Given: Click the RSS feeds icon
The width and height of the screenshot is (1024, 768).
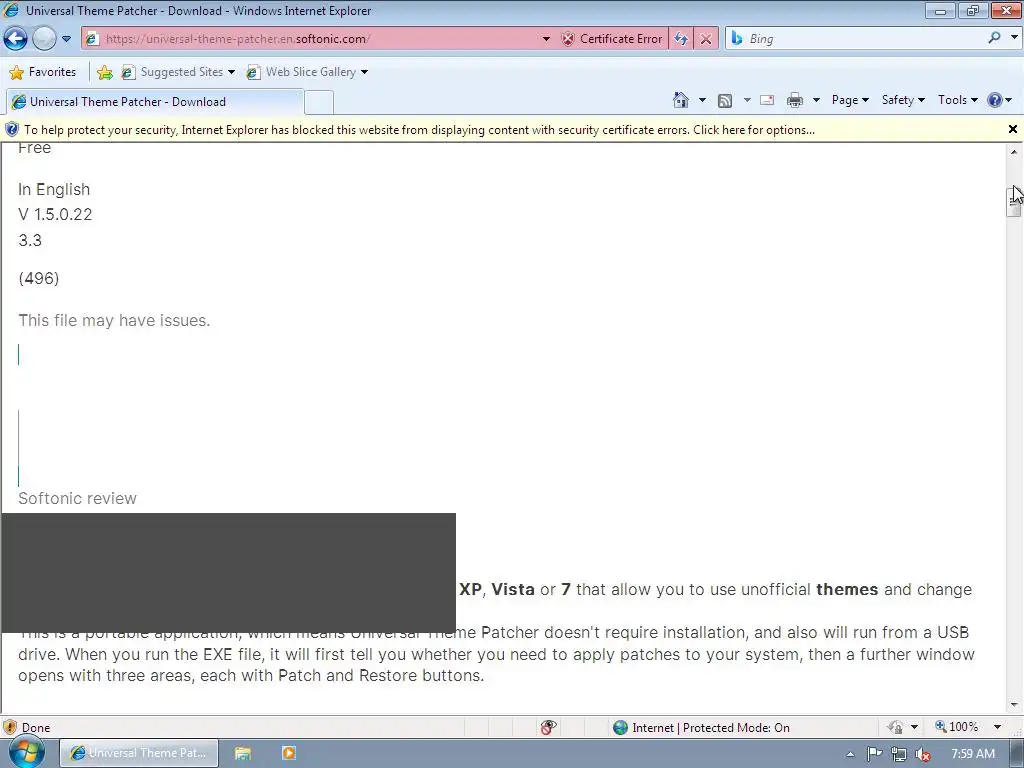Looking at the screenshot, I should [x=724, y=100].
